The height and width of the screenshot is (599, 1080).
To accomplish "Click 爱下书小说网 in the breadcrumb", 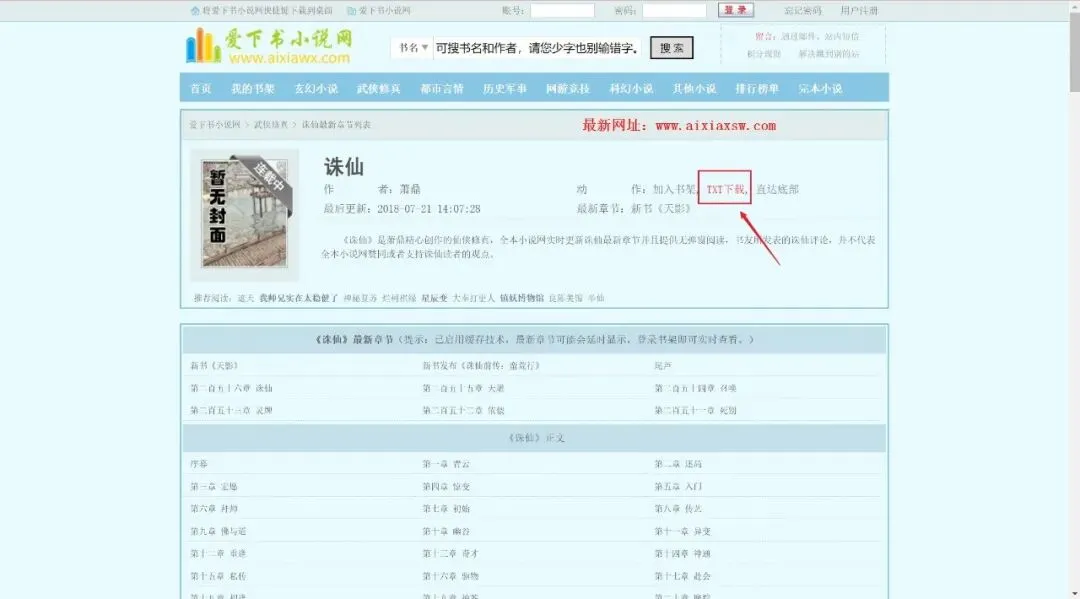I will tap(215, 125).
